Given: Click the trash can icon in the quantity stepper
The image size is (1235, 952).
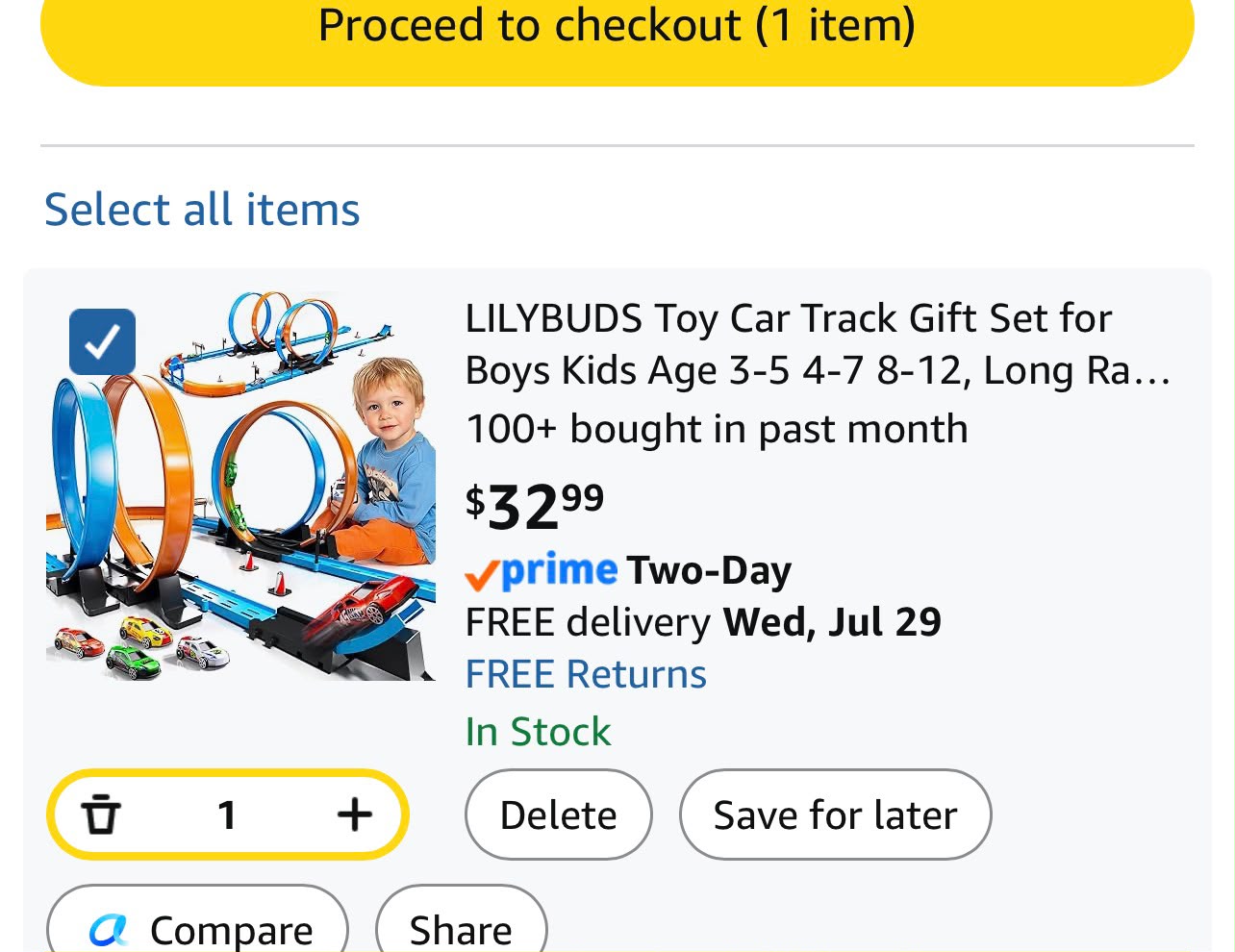Looking at the screenshot, I should [x=101, y=814].
